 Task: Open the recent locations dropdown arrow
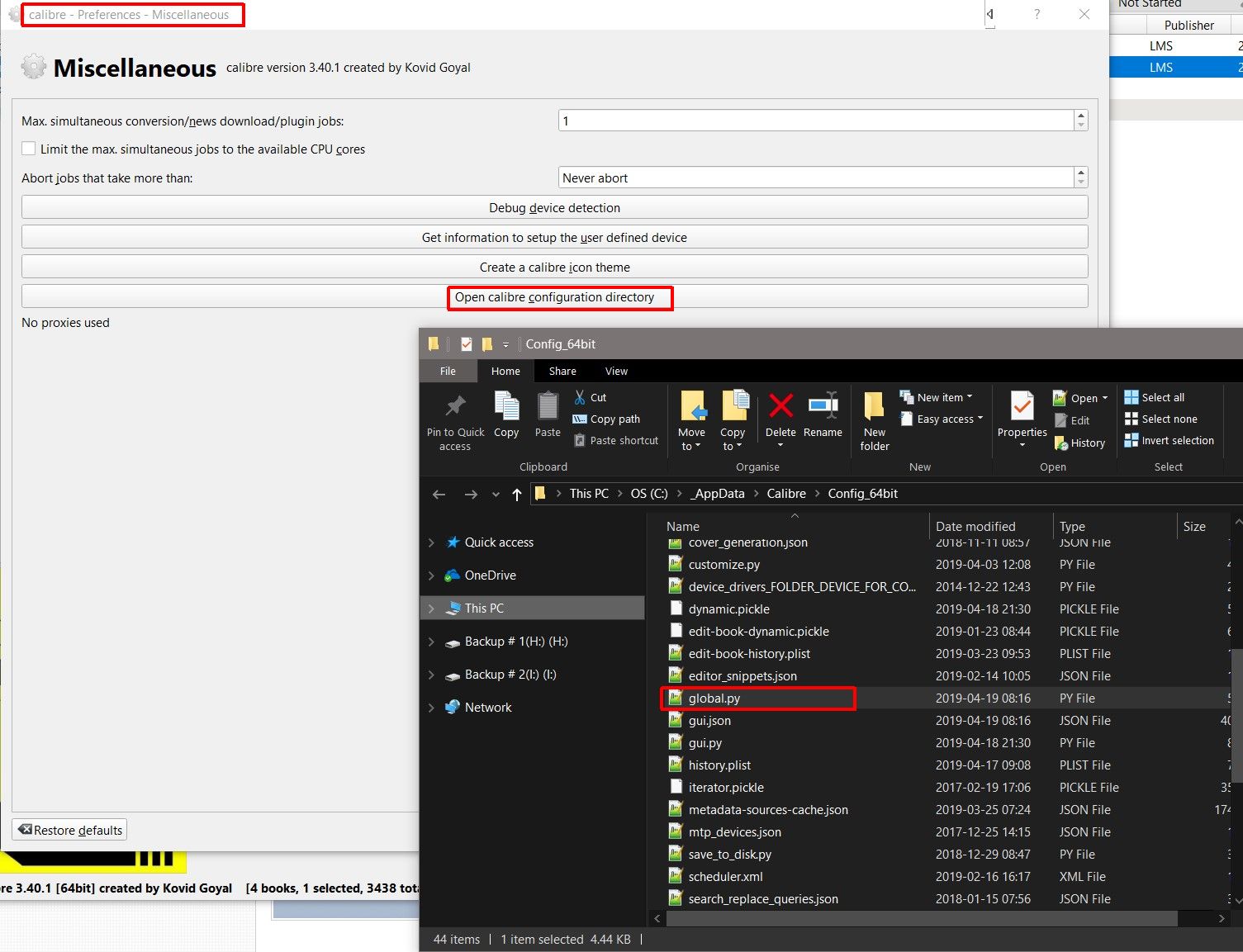[496, 495]
